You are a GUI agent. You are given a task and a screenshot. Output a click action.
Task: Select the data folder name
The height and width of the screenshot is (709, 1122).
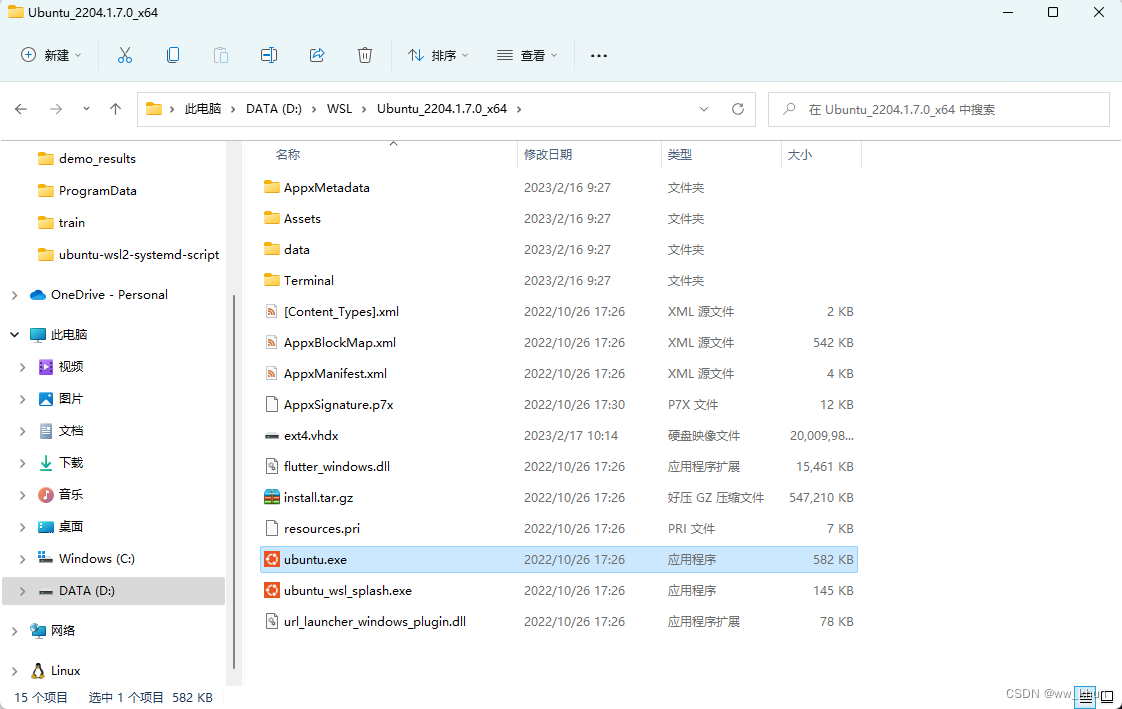[296, 250]
